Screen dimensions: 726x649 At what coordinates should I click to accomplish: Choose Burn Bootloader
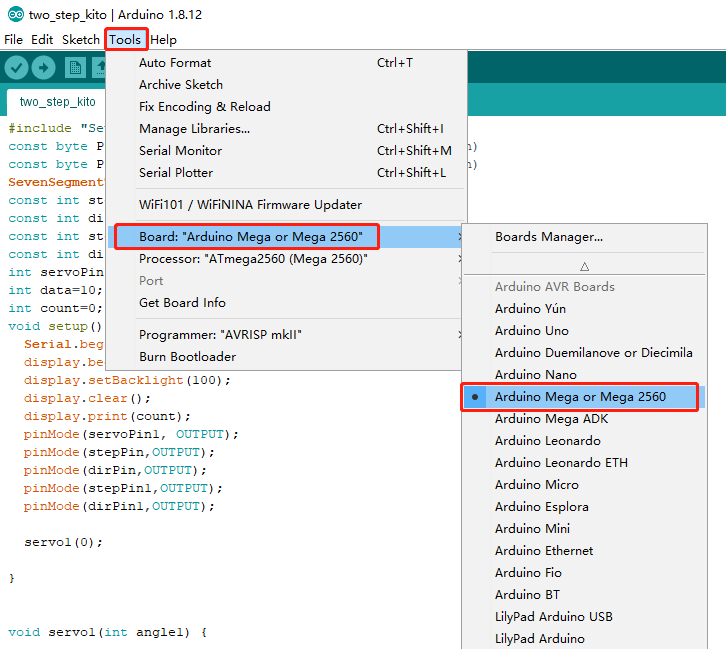click(x=285, y=357)
